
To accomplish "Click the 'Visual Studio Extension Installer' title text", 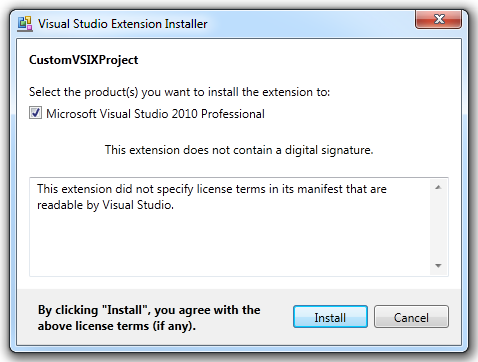I will [123, 24].
